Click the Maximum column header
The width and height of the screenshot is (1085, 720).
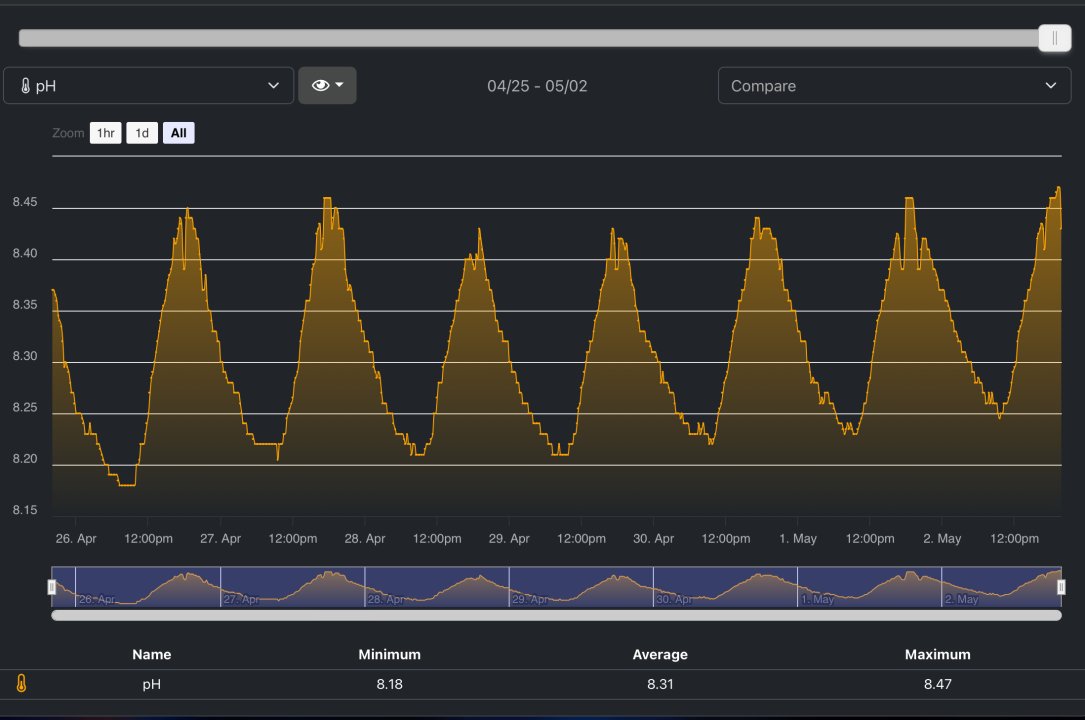pos(937,654)
